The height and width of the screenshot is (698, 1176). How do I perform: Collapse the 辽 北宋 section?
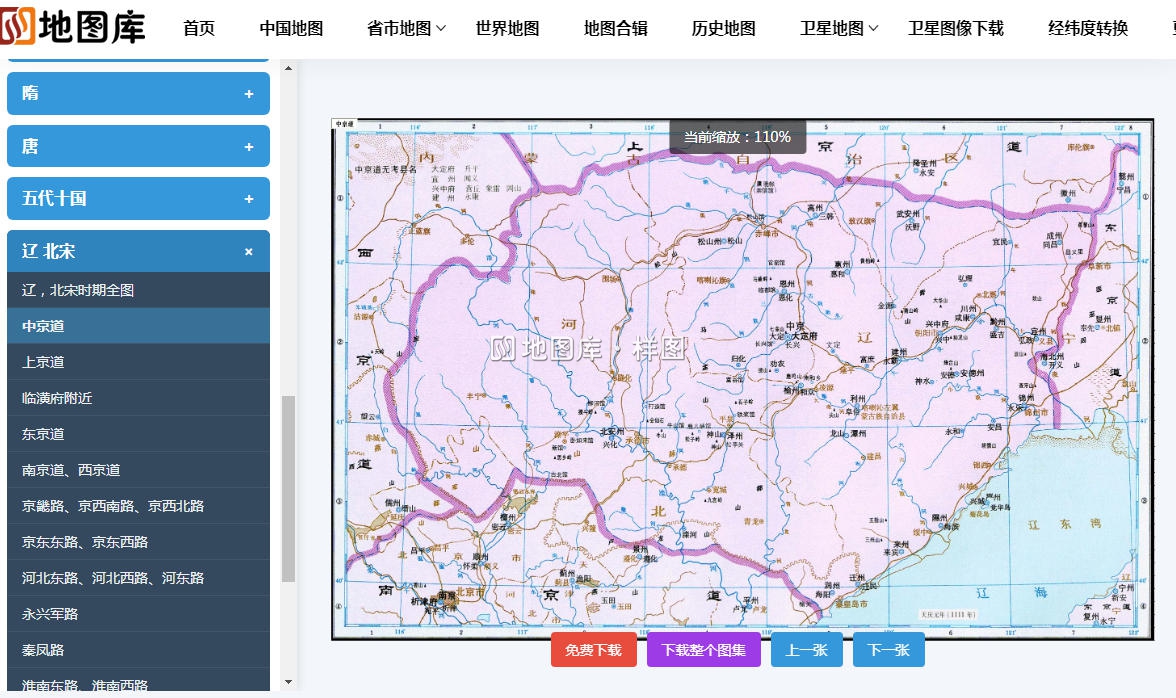(249, 252)
